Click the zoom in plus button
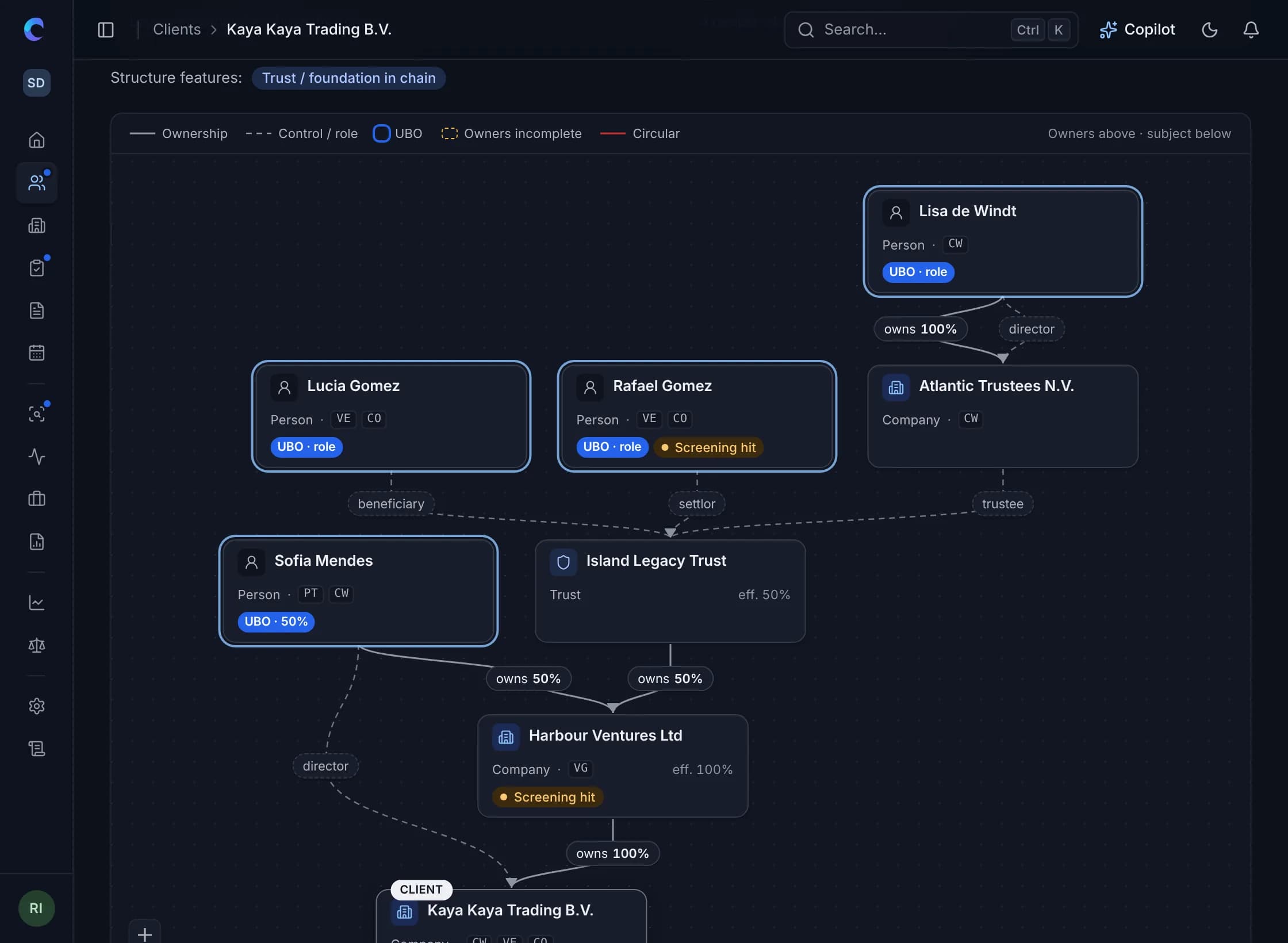This screenshot has width=1288, height=943. coord(145,934)
